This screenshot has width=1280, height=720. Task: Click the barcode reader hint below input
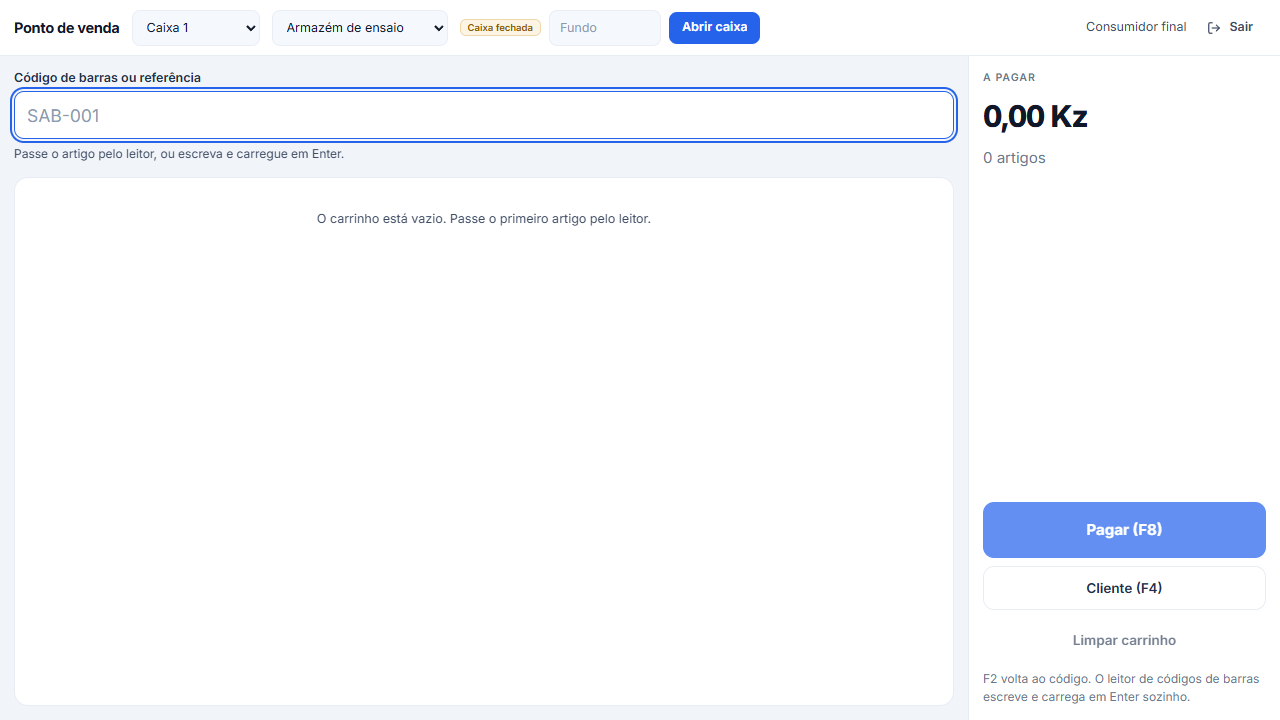pyautogui.click(x=179, y=154)
